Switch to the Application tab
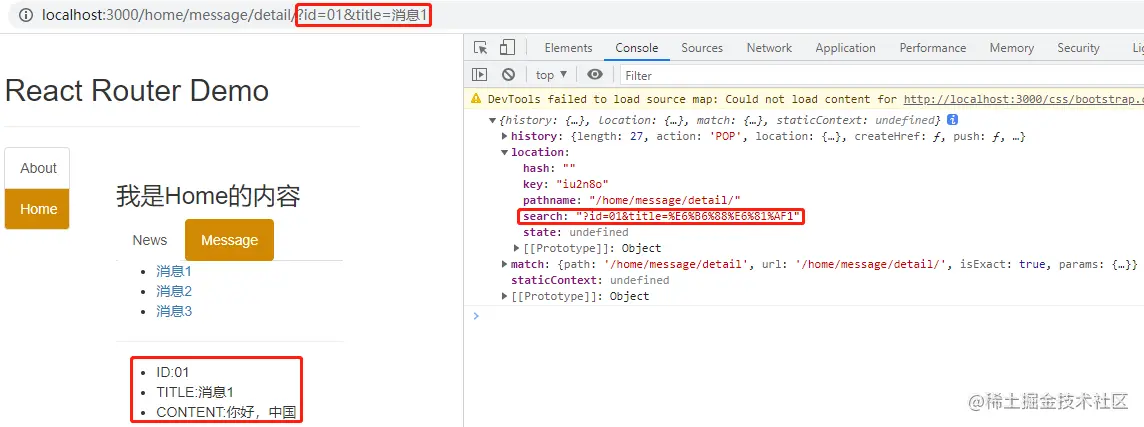The height and width of the screenshot is (427, 1144). (846, 48)
